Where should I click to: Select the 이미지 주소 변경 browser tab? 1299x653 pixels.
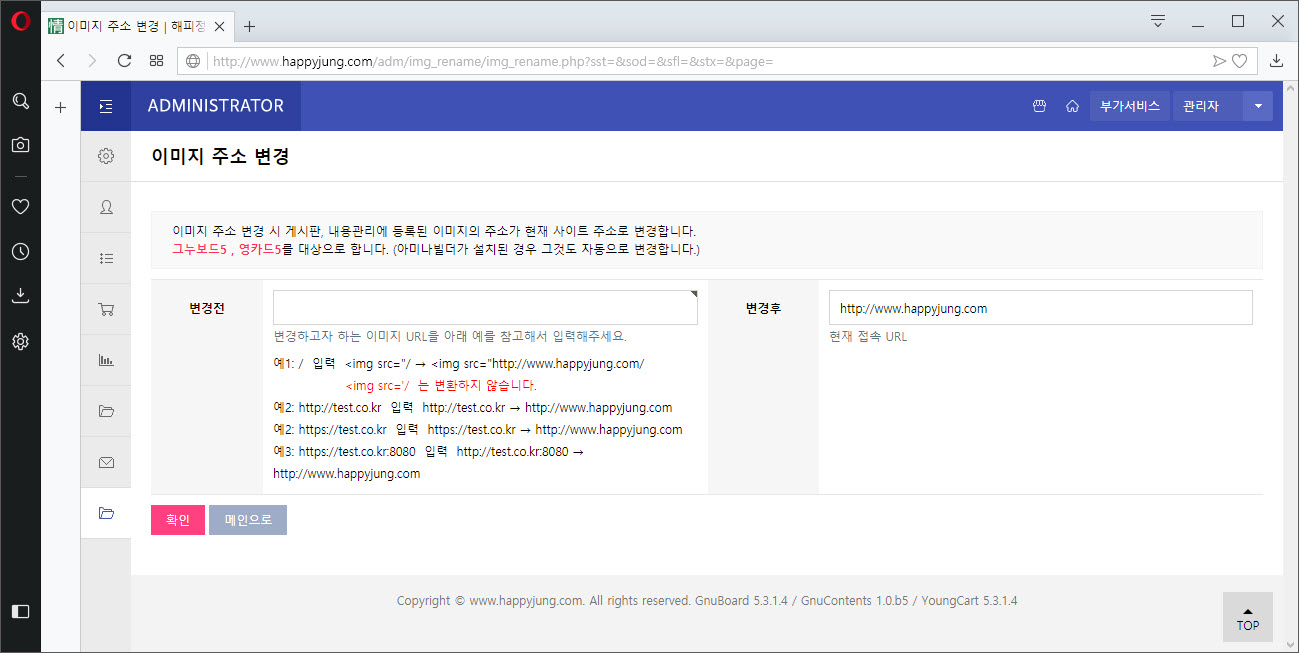pyautogui.click(x=130, y=27)
